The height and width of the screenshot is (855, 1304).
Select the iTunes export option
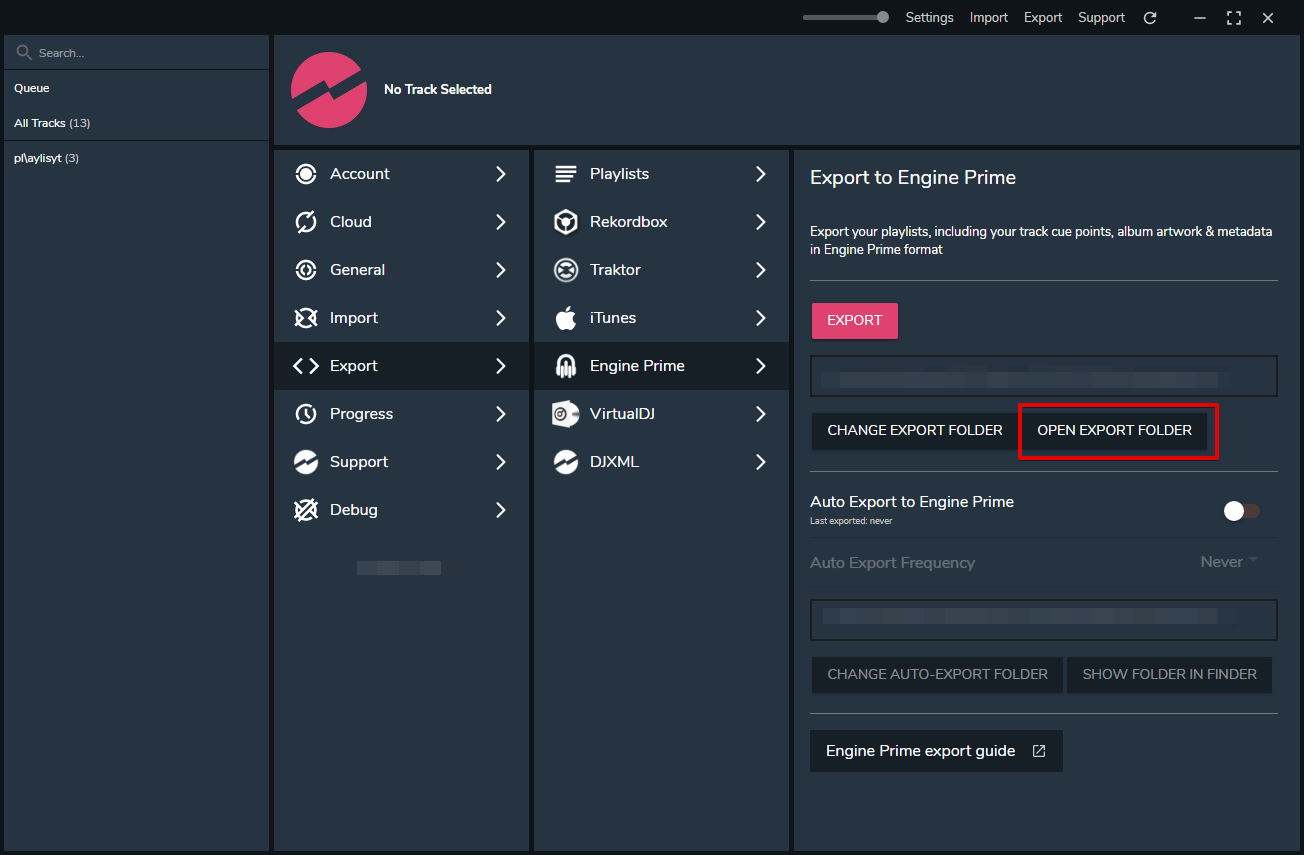coord(661,318)
